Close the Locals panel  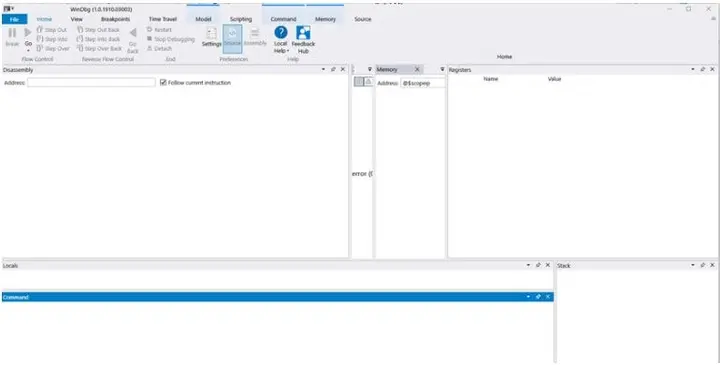click(x=548, y=265)
